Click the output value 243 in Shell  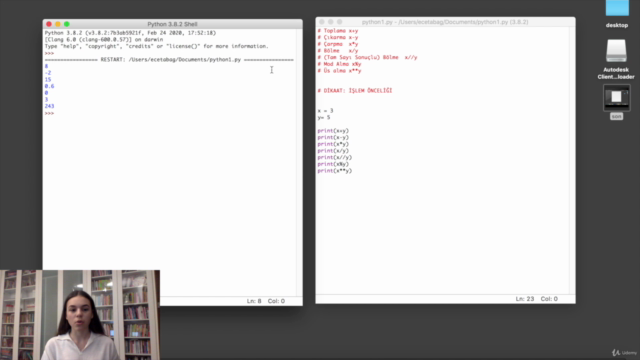(49, 106)
